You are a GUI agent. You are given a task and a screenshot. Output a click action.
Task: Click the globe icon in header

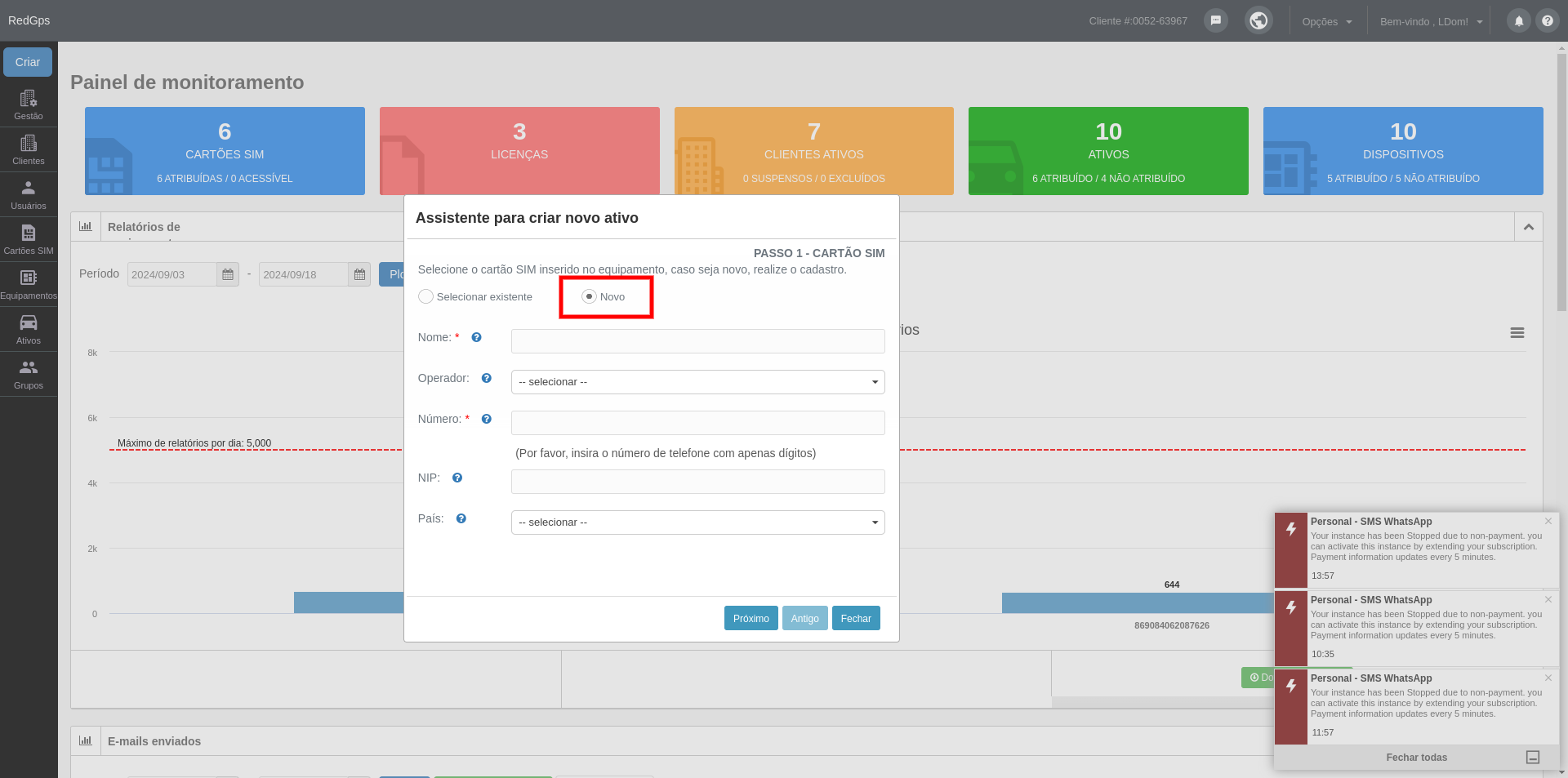(1258, 20)
